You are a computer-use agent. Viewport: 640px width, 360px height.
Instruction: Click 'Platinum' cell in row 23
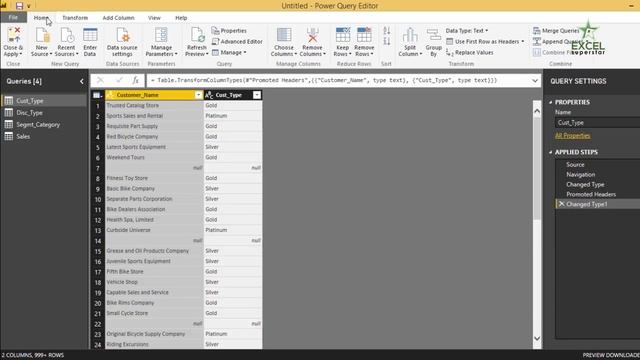coord(233,334)
